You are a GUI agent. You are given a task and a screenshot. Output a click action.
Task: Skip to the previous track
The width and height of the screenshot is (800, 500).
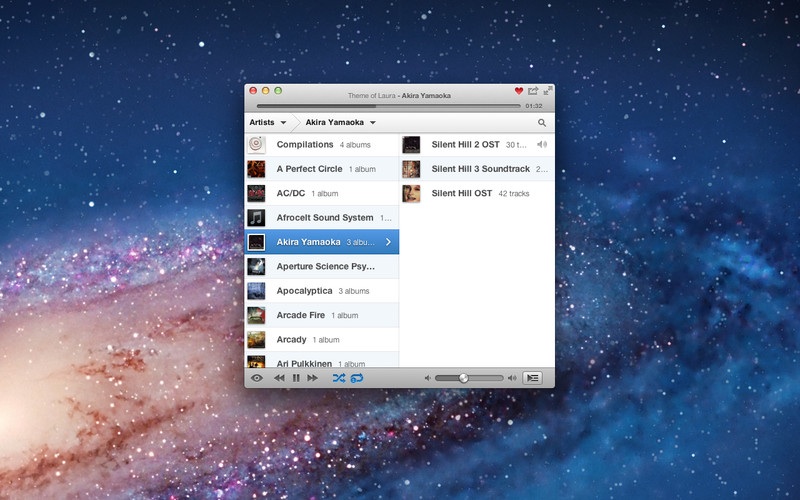pyautogui.click(x=280, y=378)
